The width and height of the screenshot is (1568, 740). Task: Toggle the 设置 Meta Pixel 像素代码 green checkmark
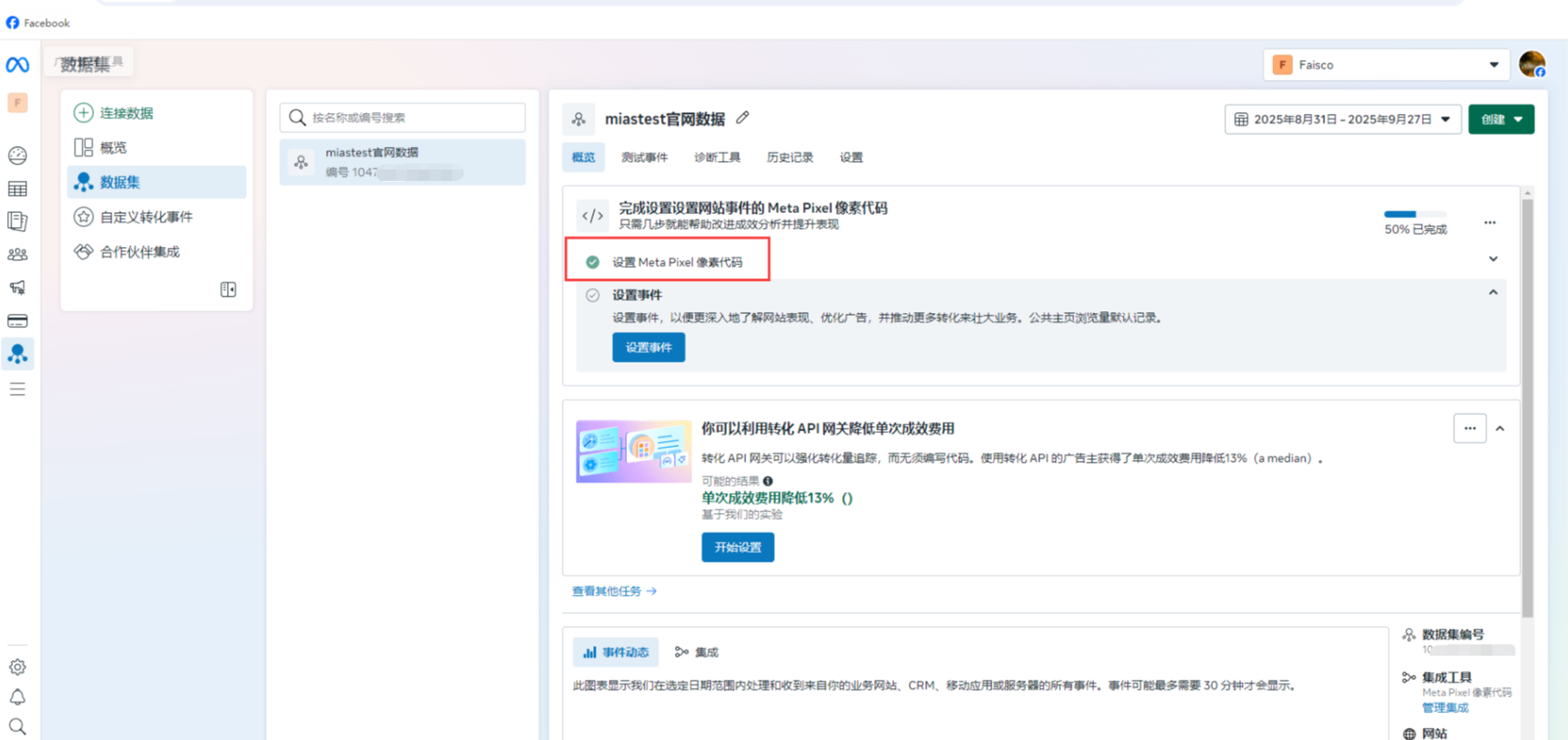(x=592, y=262)
